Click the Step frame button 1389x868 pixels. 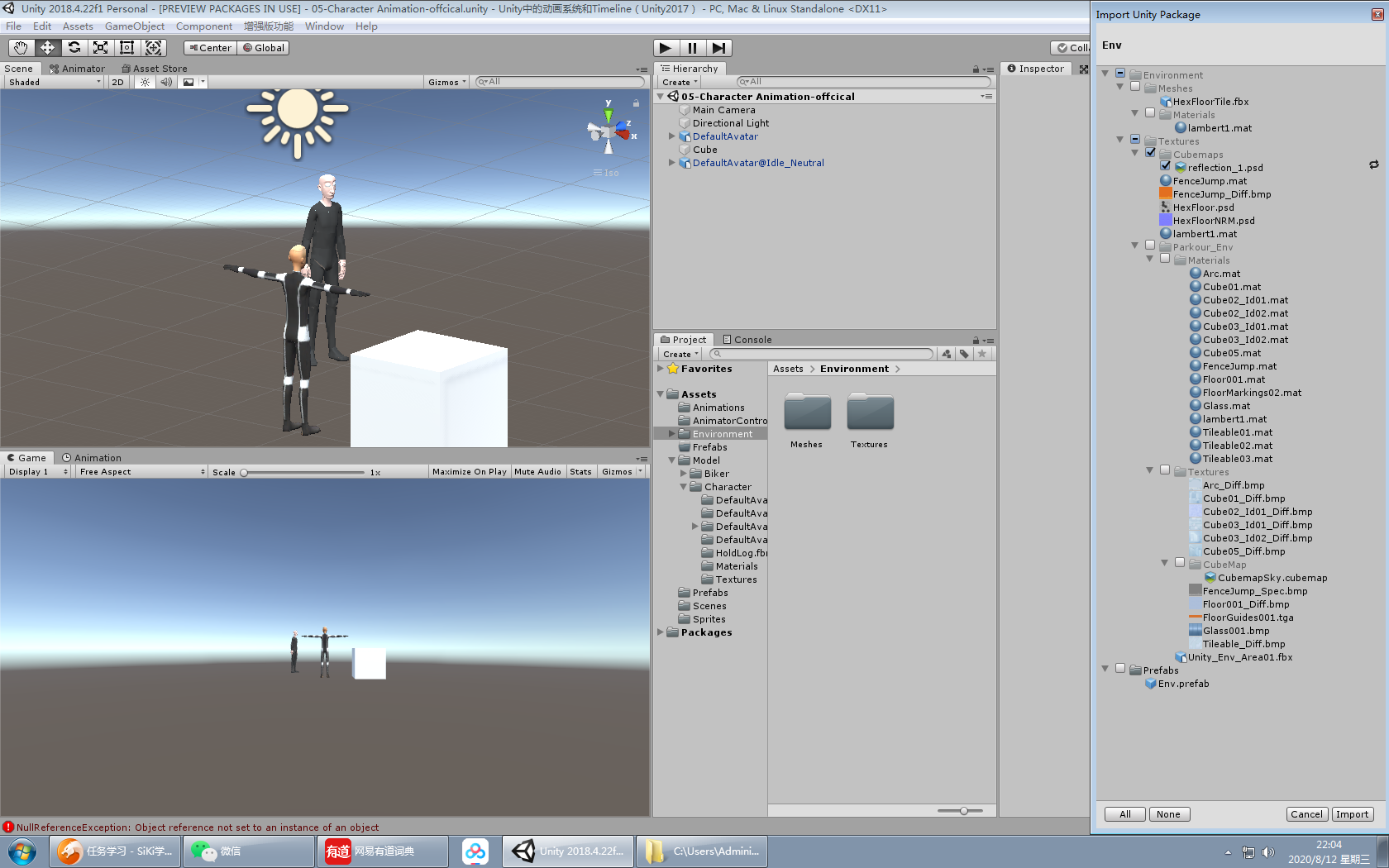point(718,48)
